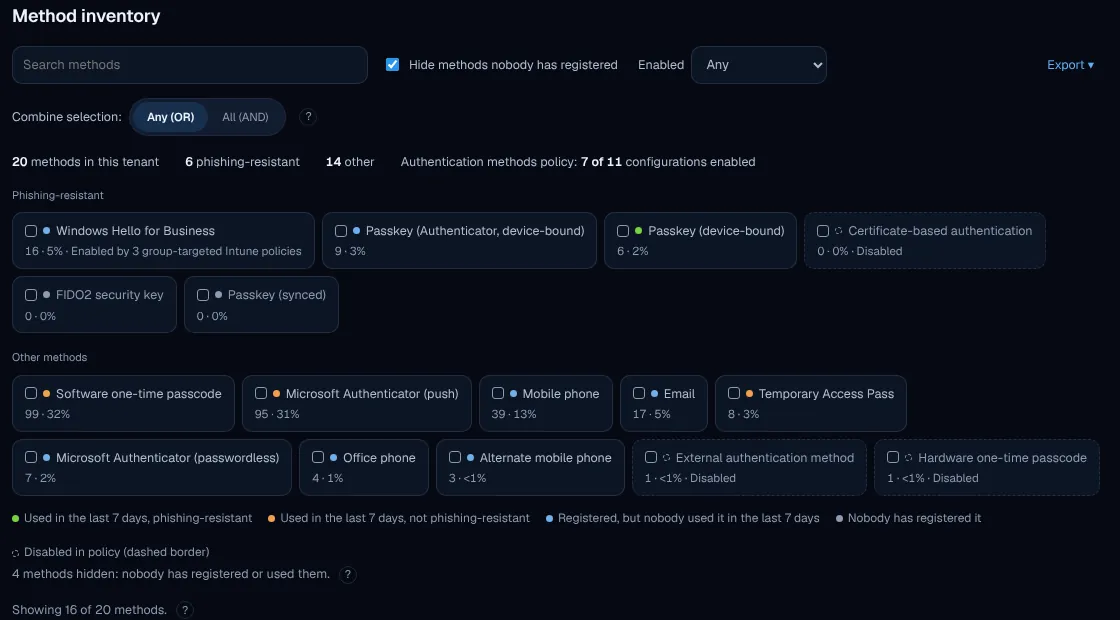
Task: Click the '95 · 31%' usage value
Action: [x=277, y=414]
